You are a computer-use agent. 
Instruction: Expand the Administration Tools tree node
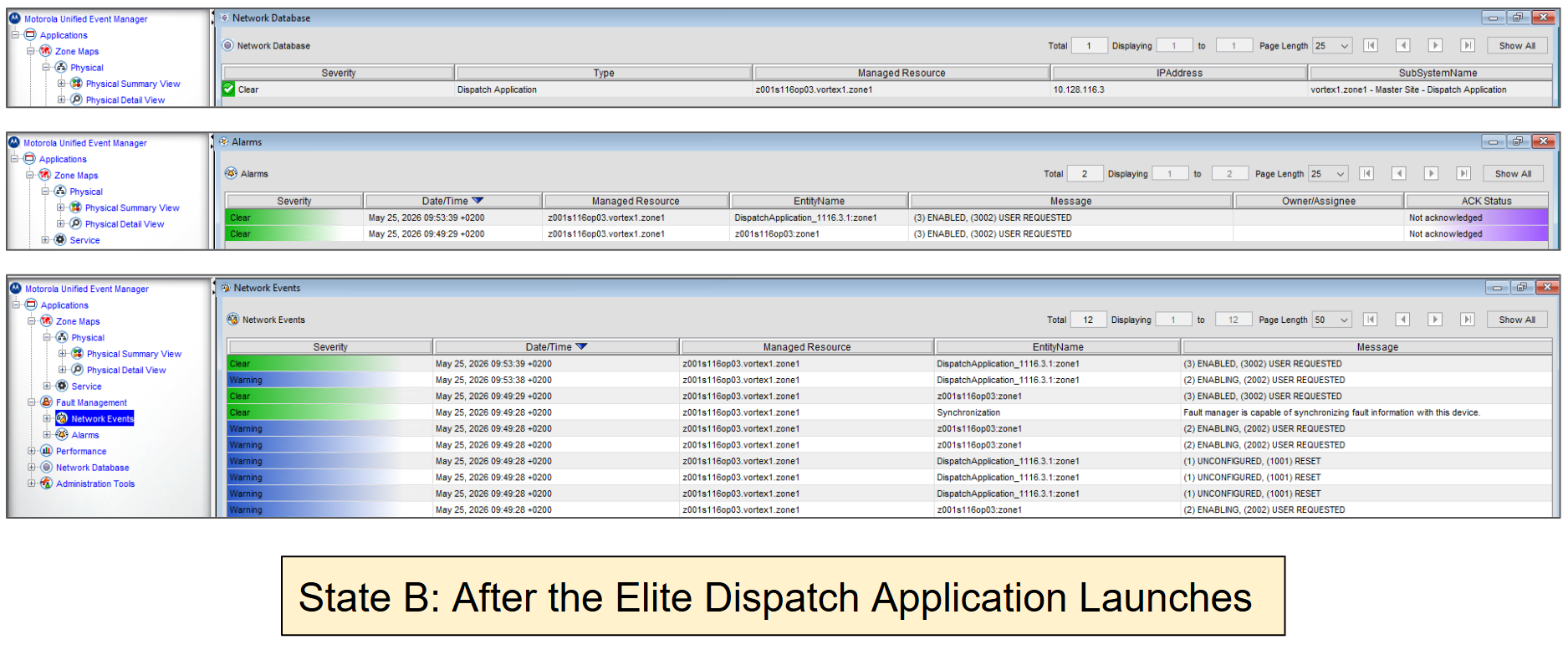point(31,484)
